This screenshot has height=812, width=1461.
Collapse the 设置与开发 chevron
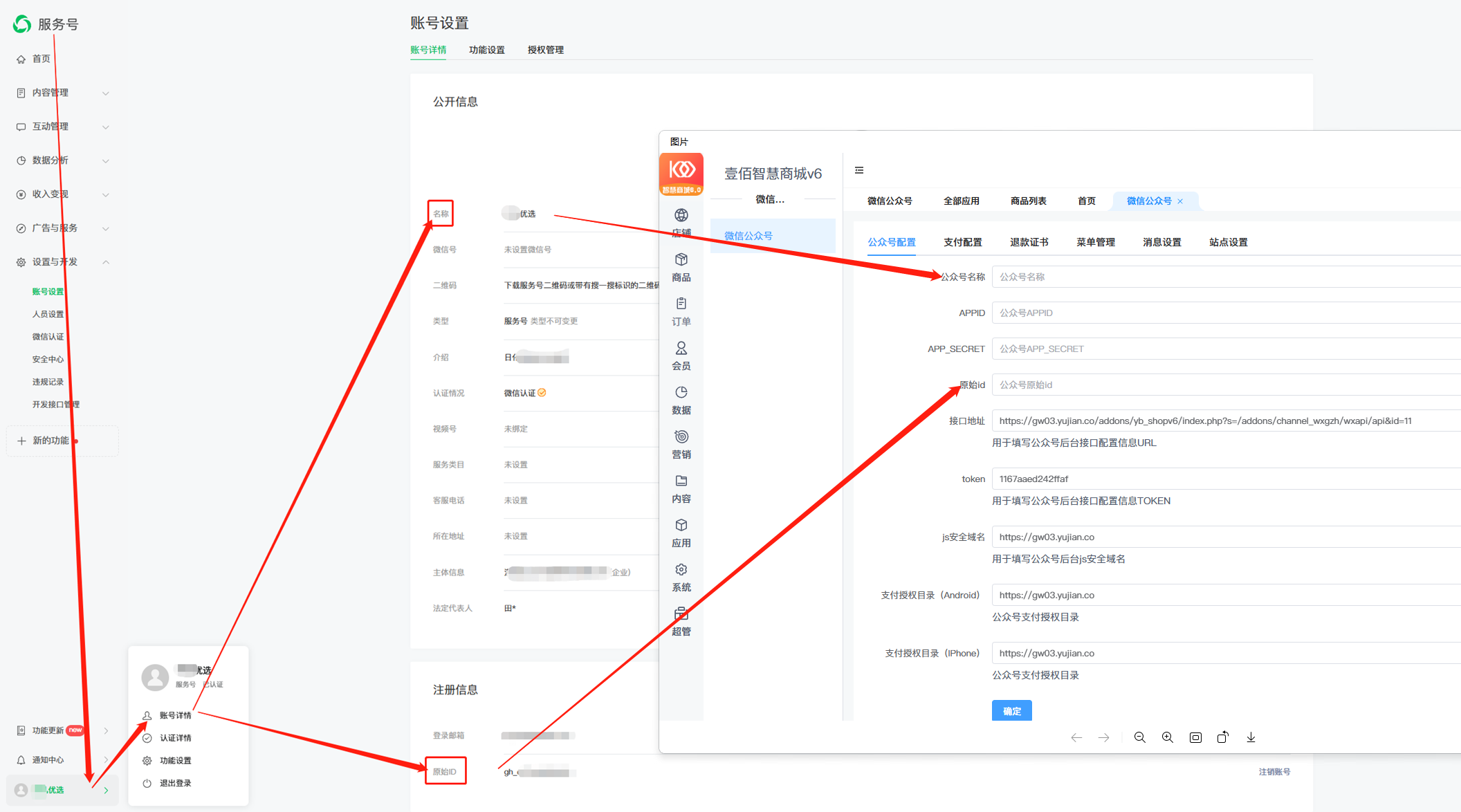(x=106, y=262)
